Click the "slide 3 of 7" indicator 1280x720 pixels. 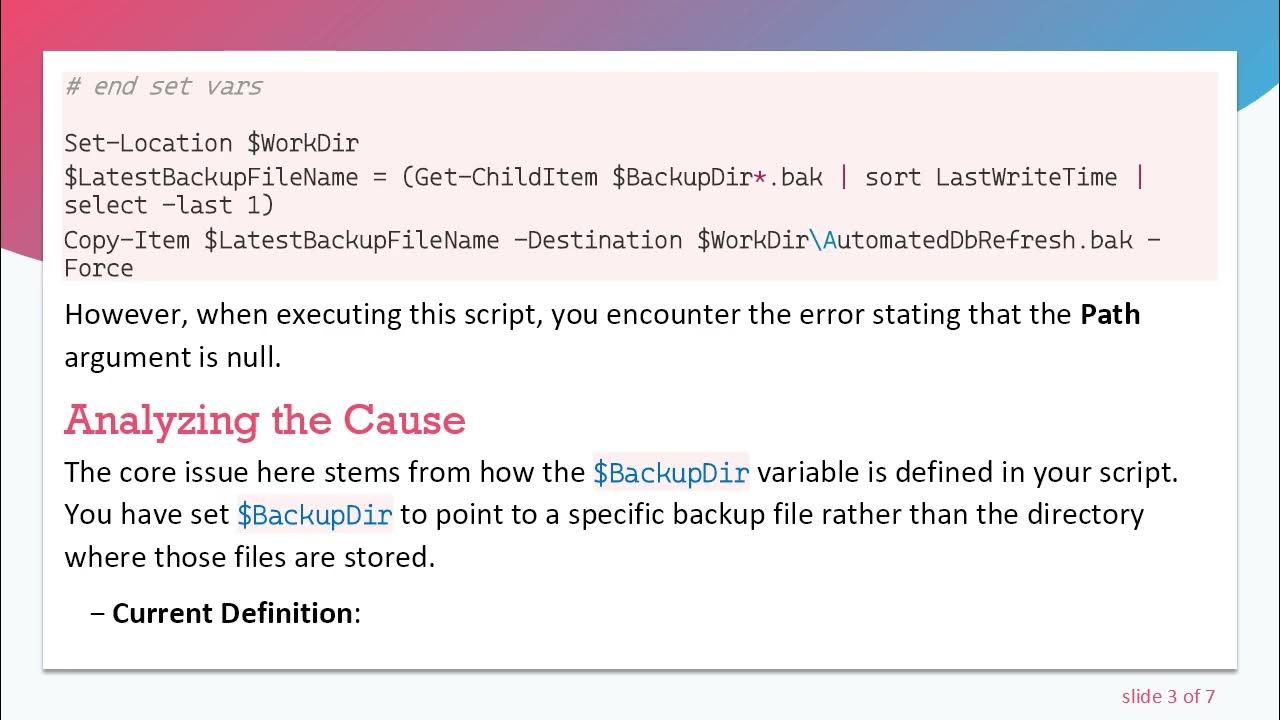pyautogui.click(x=1167, y=696)
